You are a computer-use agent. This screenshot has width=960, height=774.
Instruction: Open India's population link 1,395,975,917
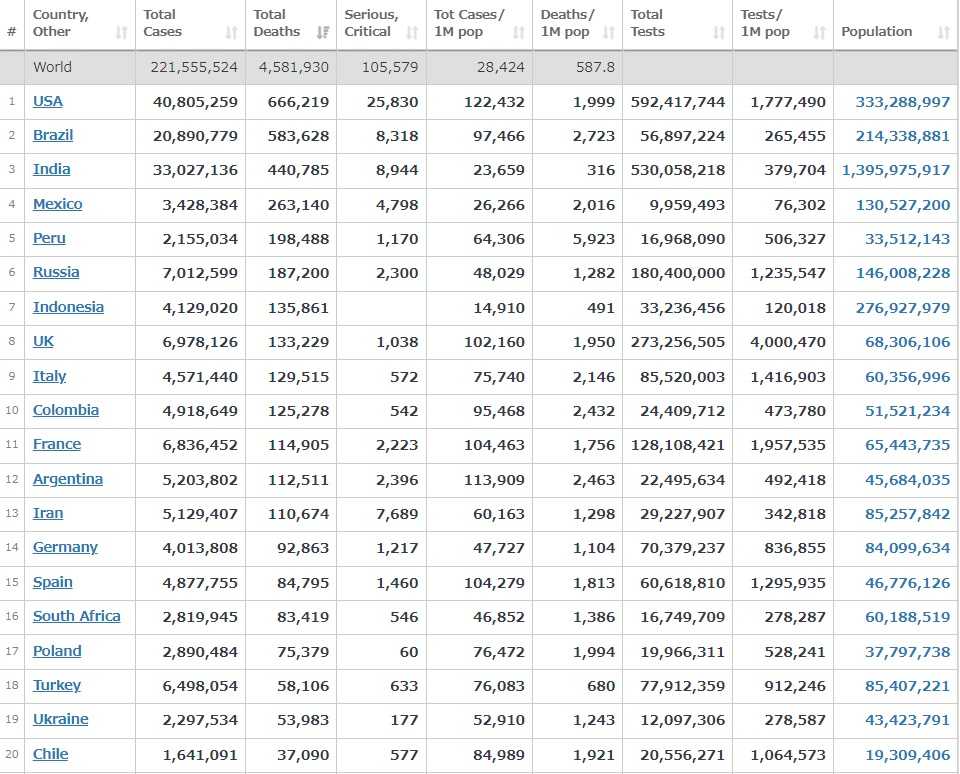[896, 170]
